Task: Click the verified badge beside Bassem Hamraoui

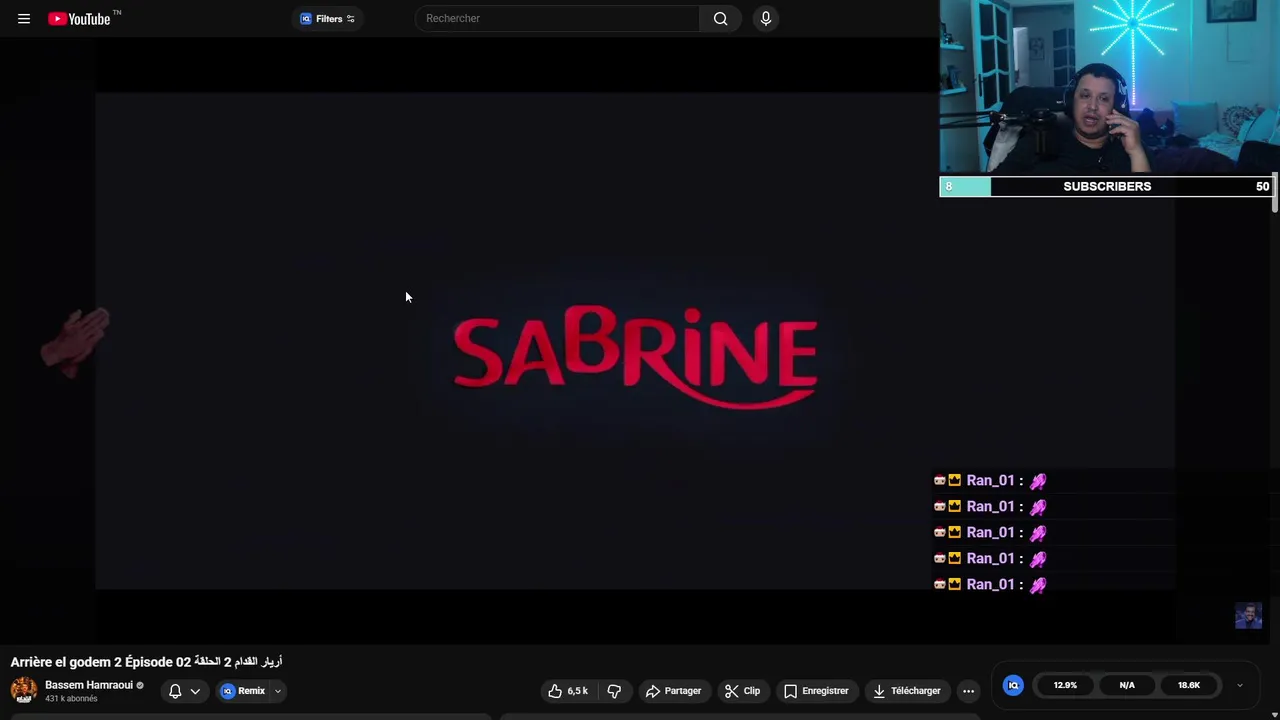Action: point(140,685)
